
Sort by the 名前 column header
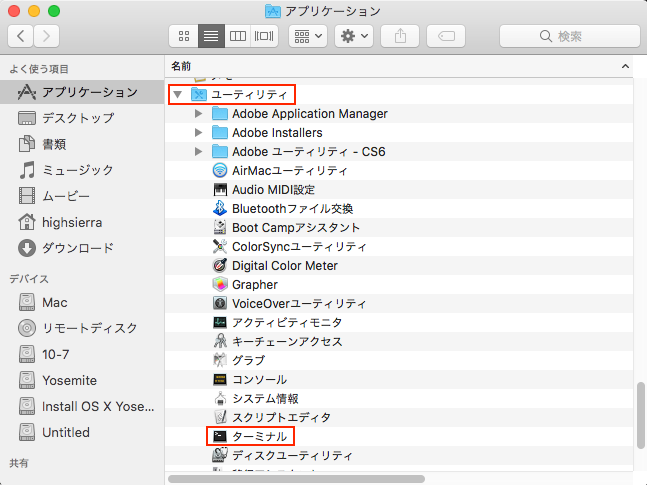click(181, 66)
